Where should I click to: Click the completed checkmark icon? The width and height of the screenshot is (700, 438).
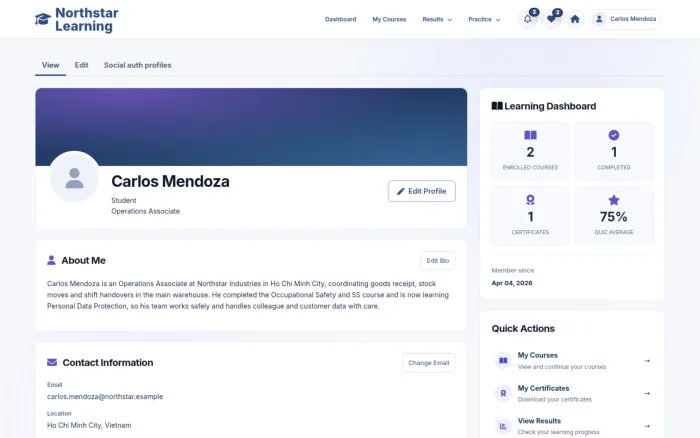[614, 135]
